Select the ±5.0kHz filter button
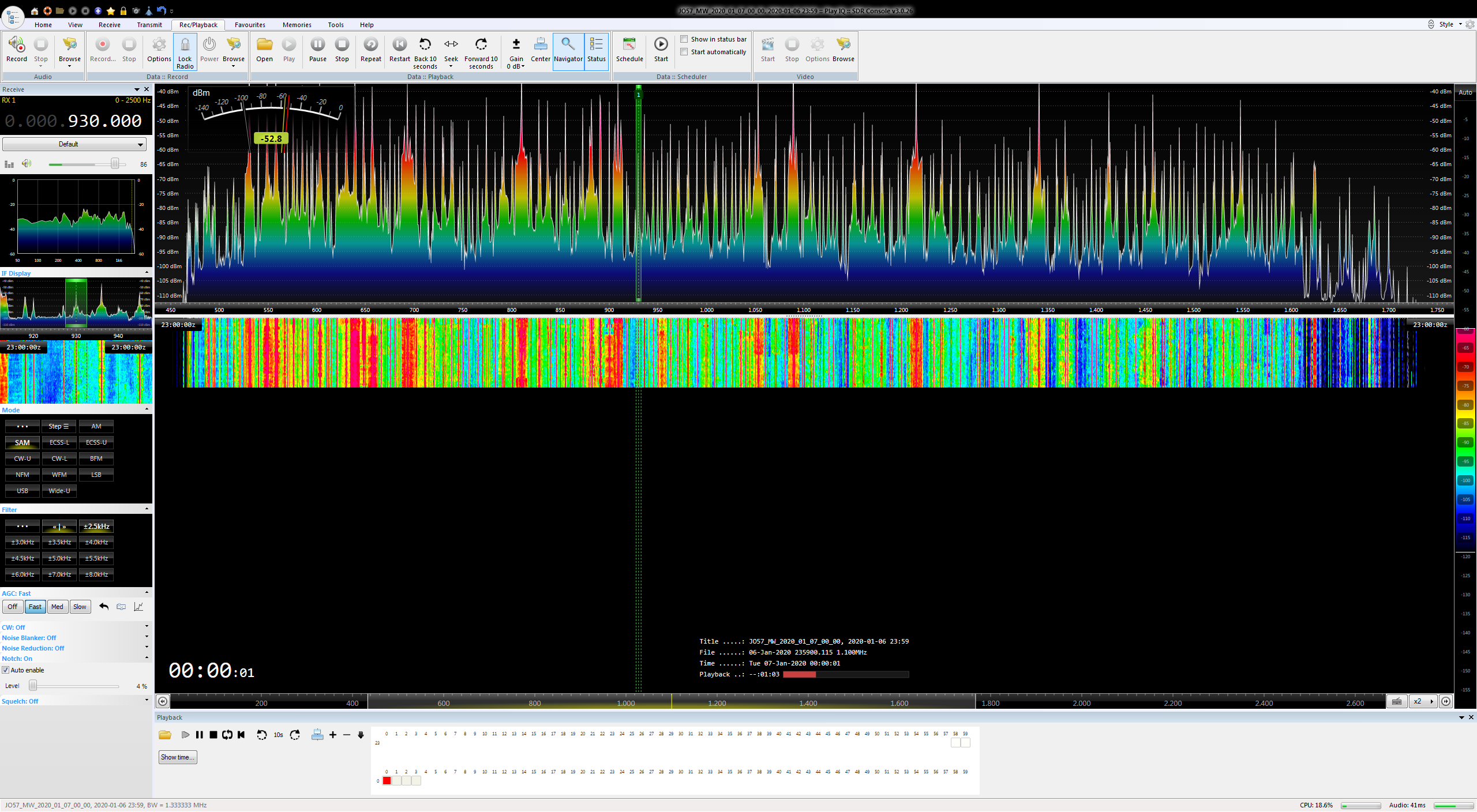Viewport: 1477px width, 812px height. pos(59,558)
